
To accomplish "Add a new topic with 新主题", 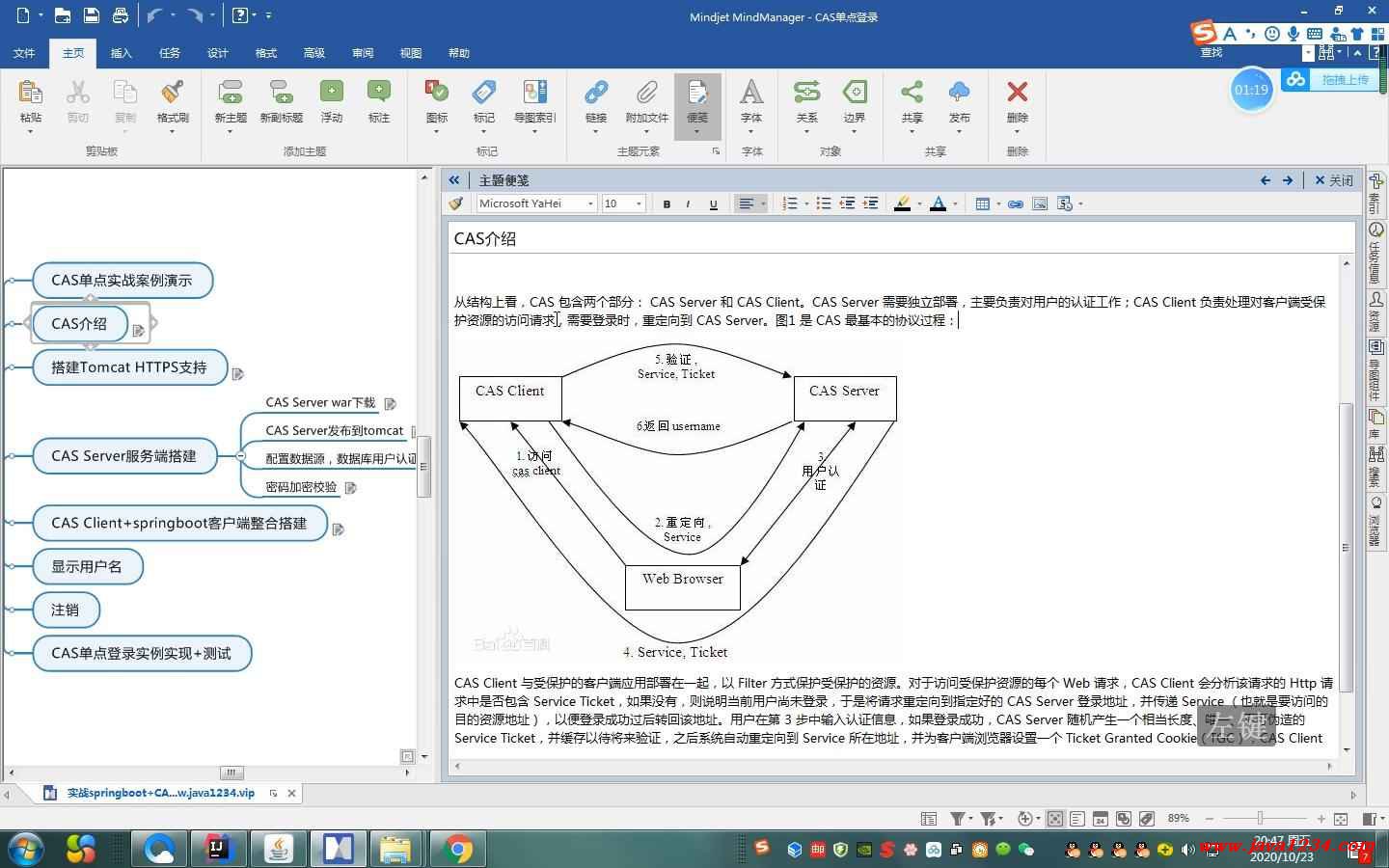I will pos(231,93).
